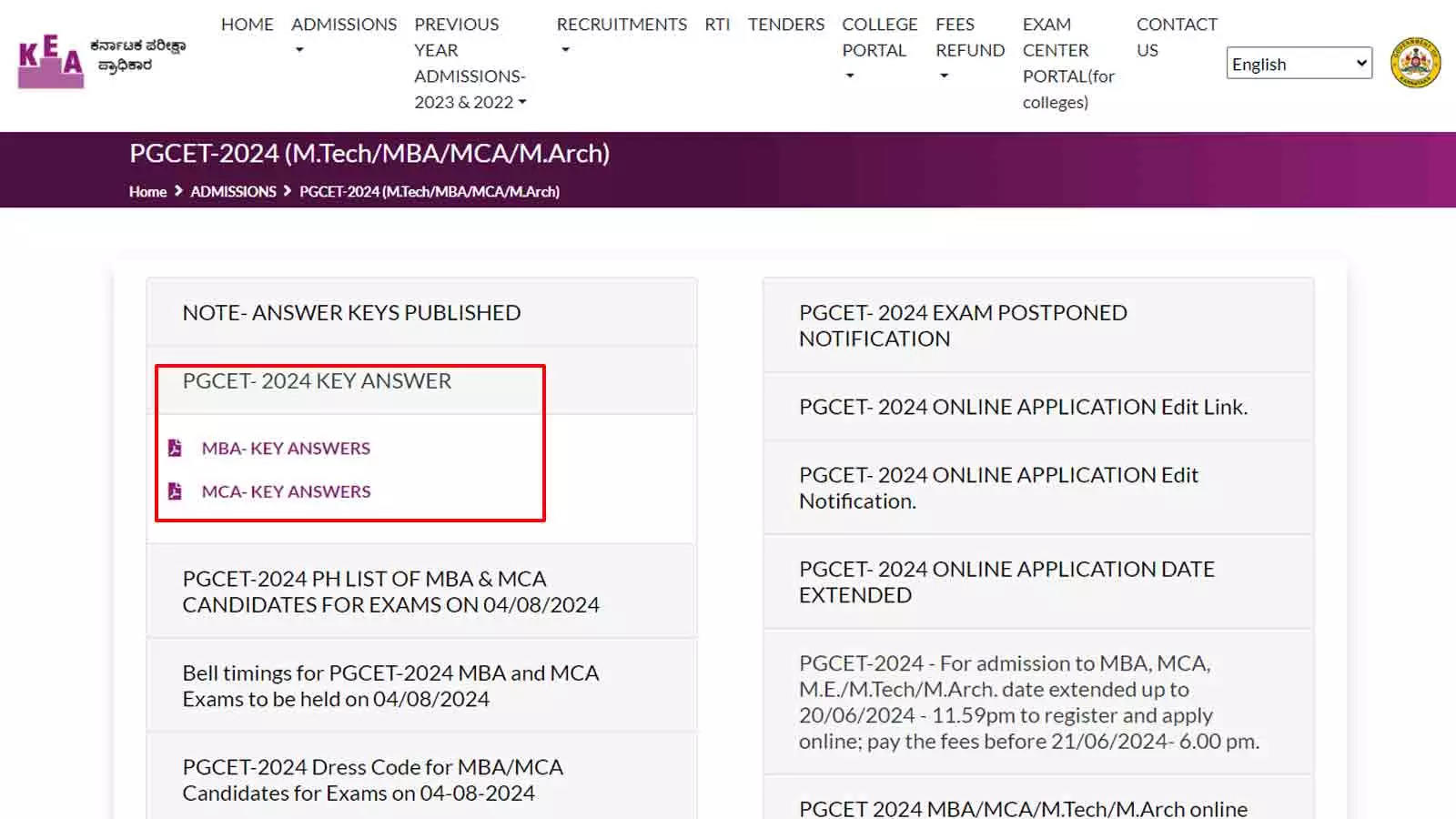The width and height of the screenshot is (1456, 819).
Task: Open the MCA- KEY ANSWERS link
Action: [286, 491]
